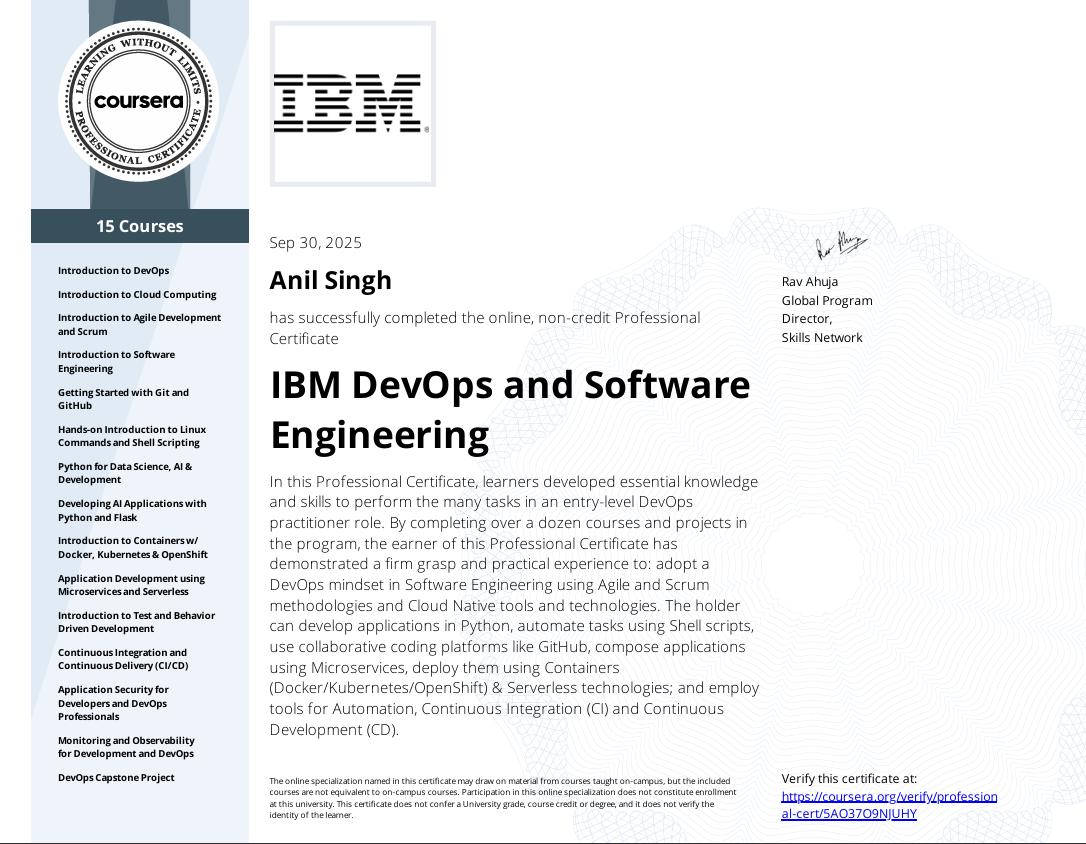1086x844 pixels.
Task: Click the IBM logo
Action: [352, 103]
